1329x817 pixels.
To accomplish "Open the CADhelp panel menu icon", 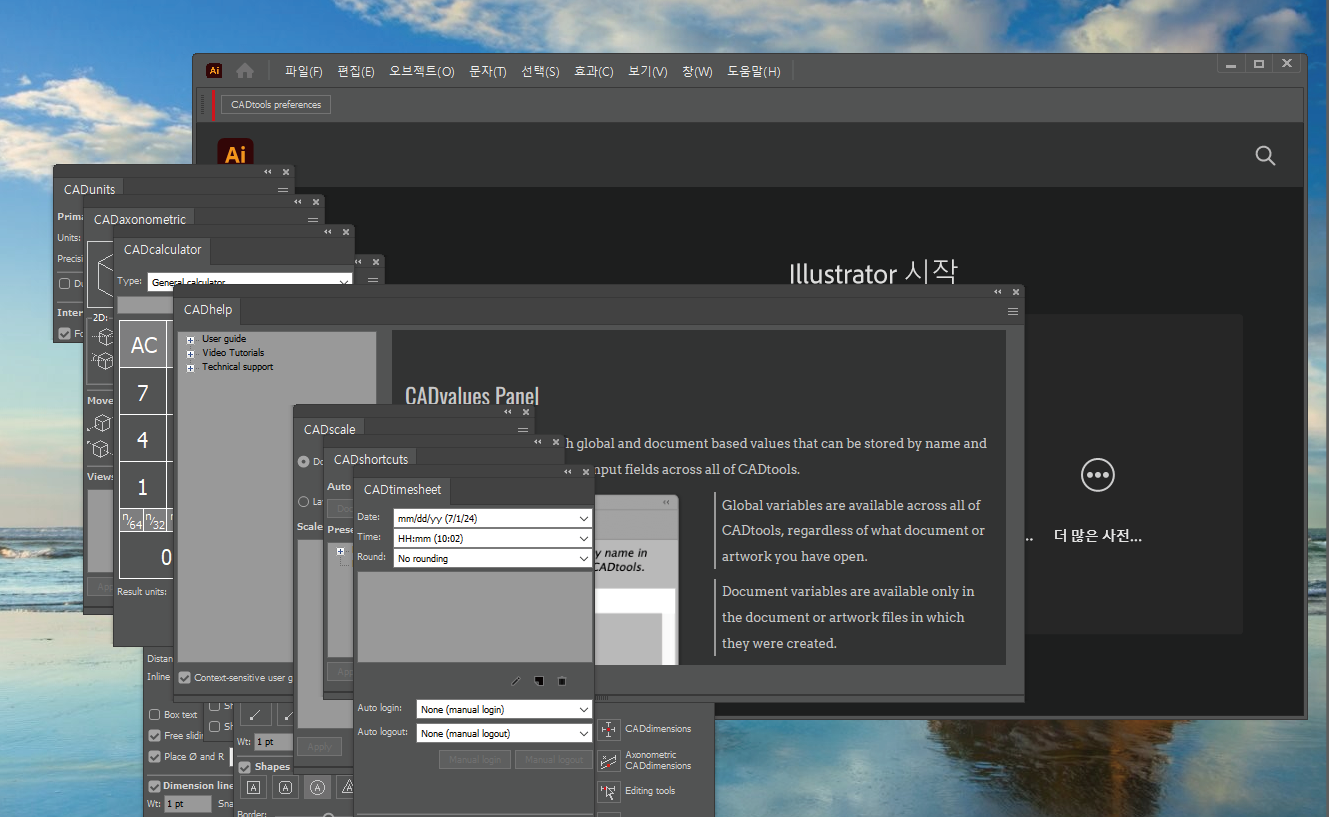I will point(1013,312).
